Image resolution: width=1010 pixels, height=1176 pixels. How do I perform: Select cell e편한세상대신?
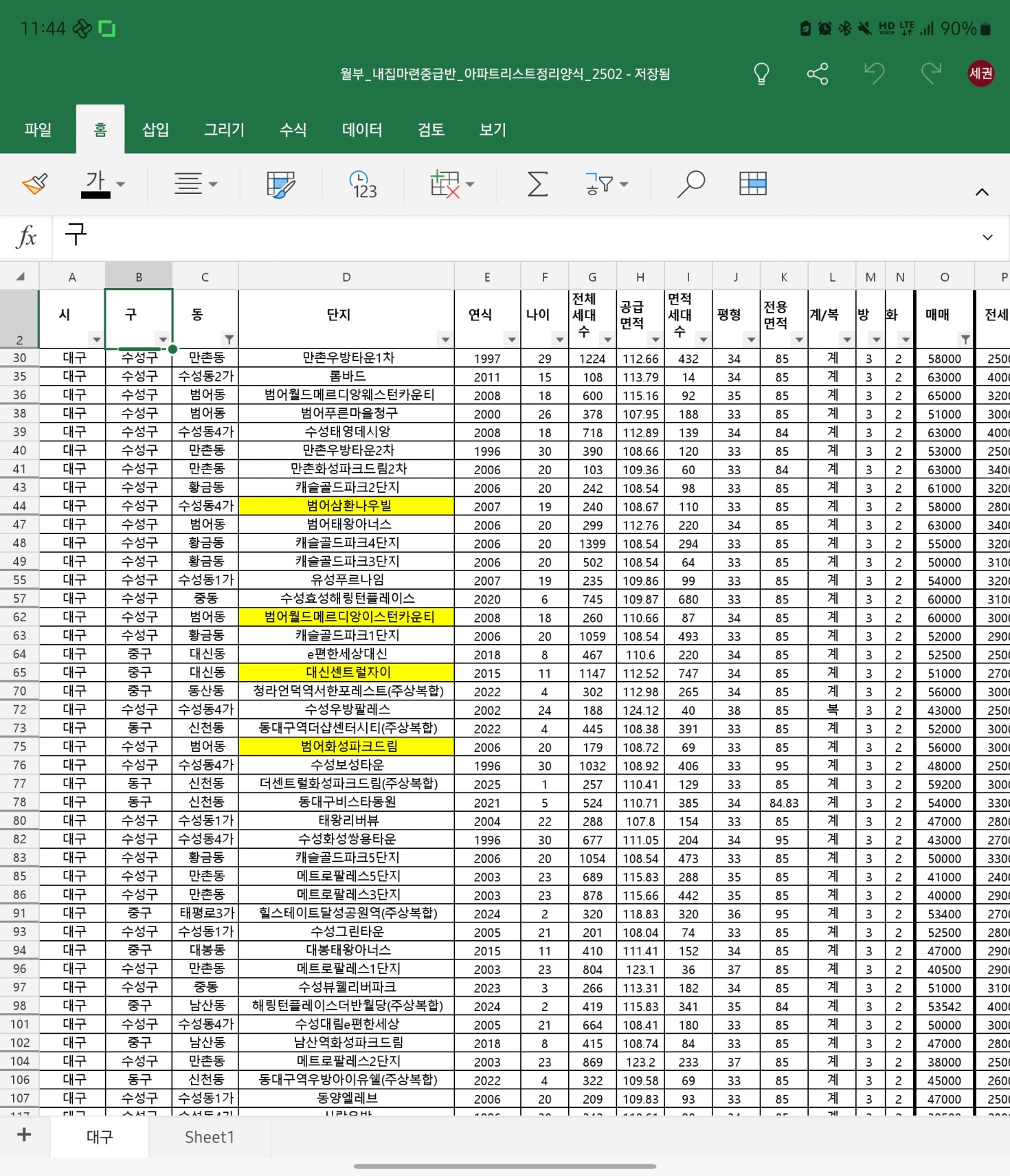click(346, 654)
